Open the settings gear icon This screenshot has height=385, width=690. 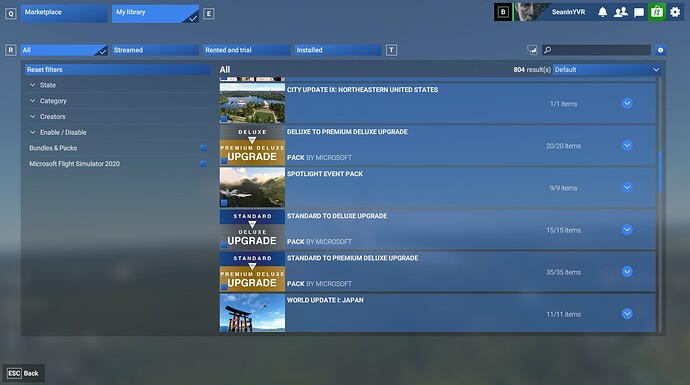[675, 12]
